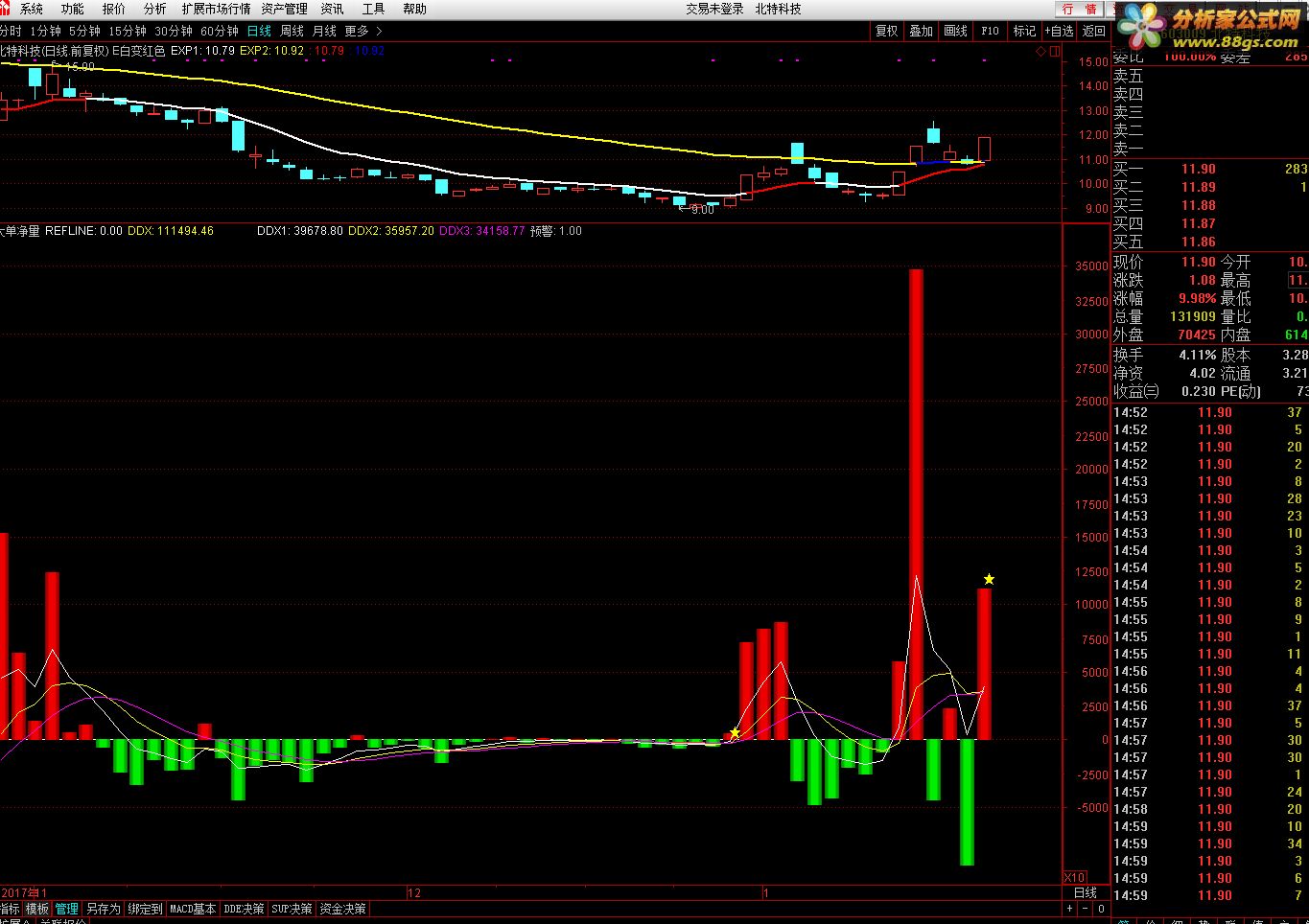Image resolution: width=1309 pixels, height=924 pixels.
Task: Click the 复权 toolbar button
Action: coord(886,31)
